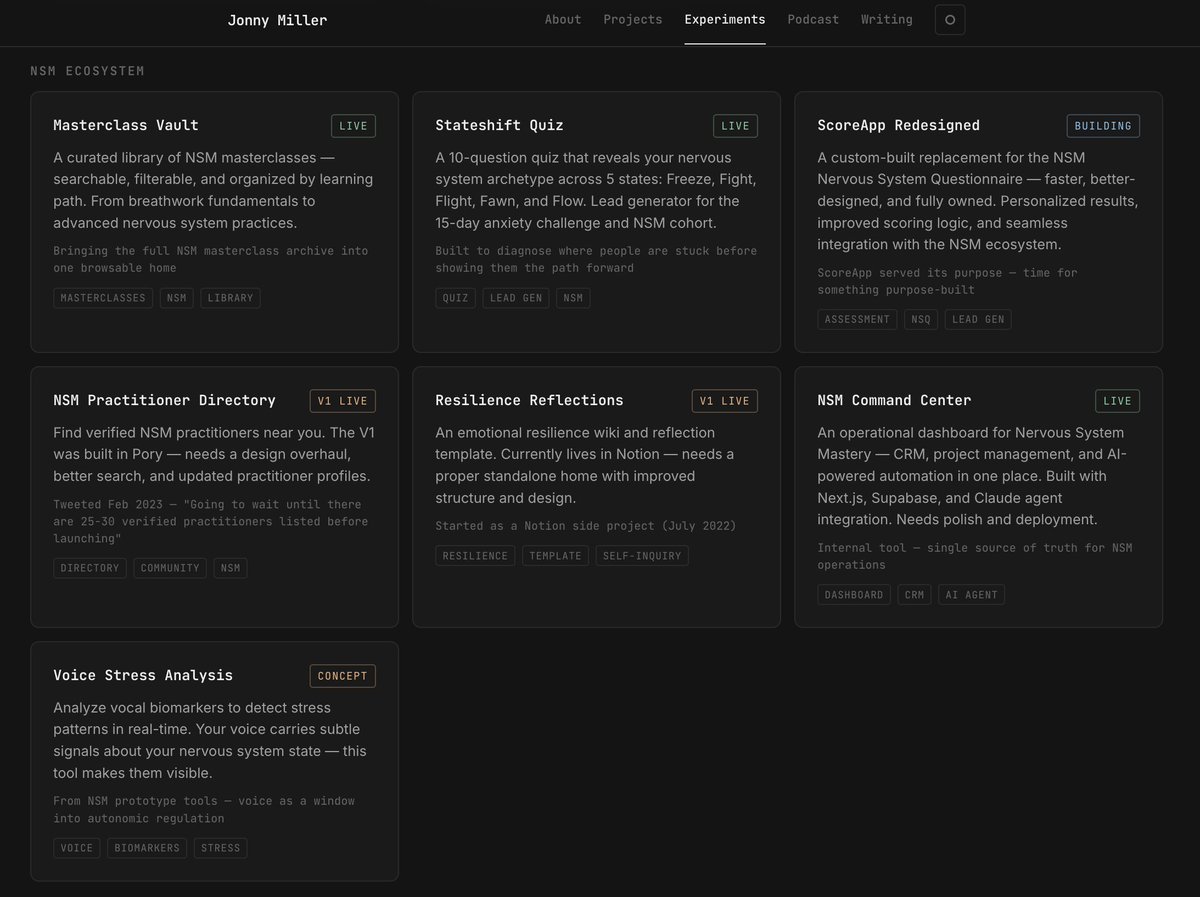Click the NSM ECOSYSTEM section heading
This screenshot has height=897, width=1200.
click(x=88, y=71)
